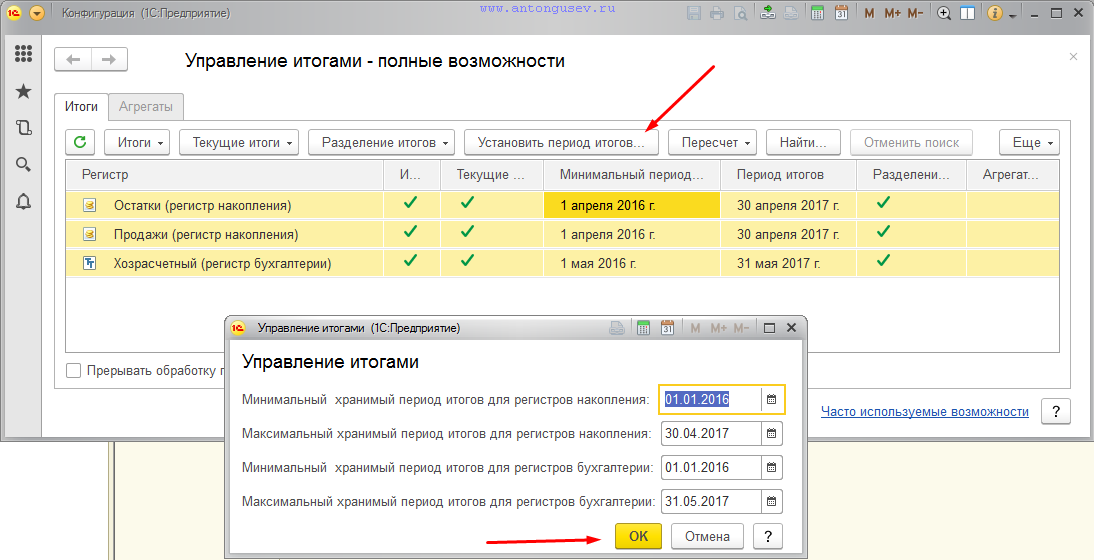
Task: Click the M+ memory add button in main window
Action: tap(892, 13)
